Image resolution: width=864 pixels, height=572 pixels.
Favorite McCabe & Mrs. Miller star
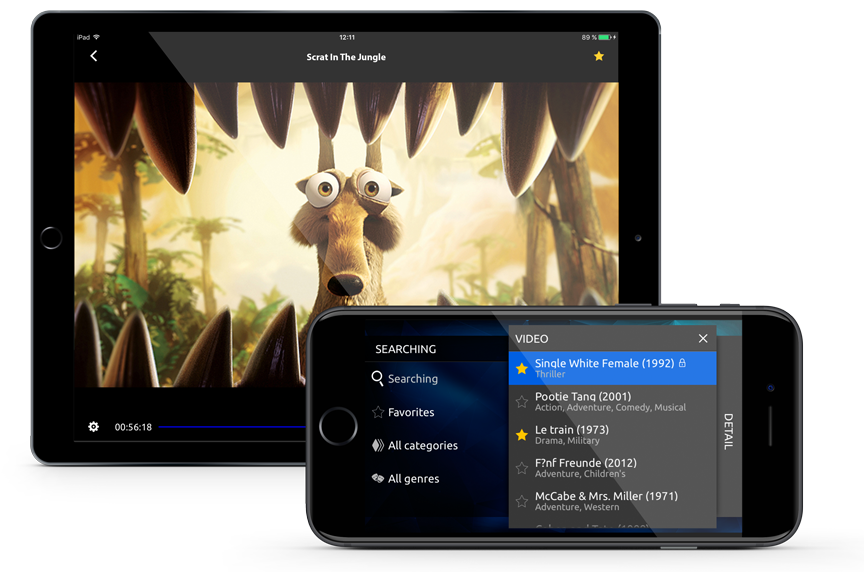tap(522, 501)
